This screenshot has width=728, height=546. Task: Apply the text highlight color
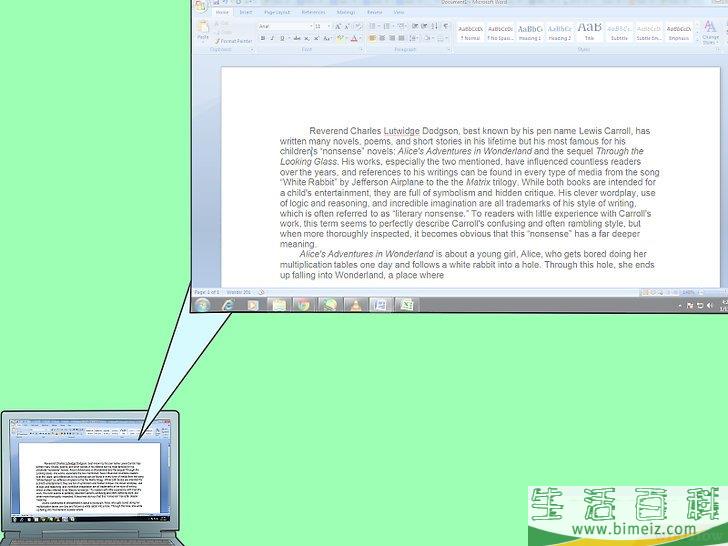340,38
